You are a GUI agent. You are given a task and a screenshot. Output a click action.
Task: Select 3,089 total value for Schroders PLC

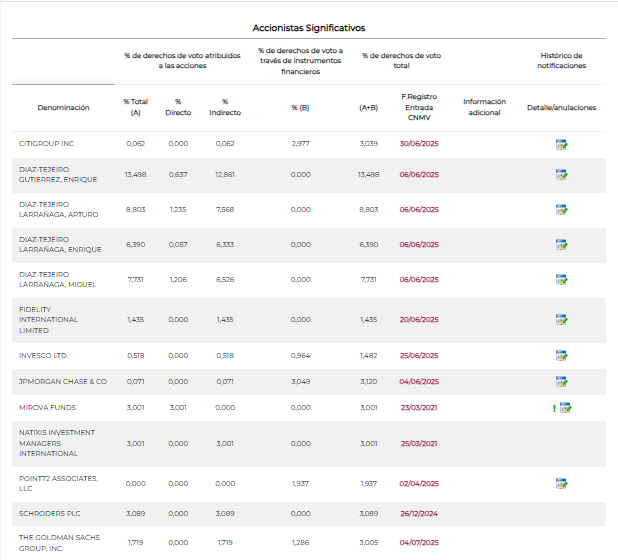[136, 513]
